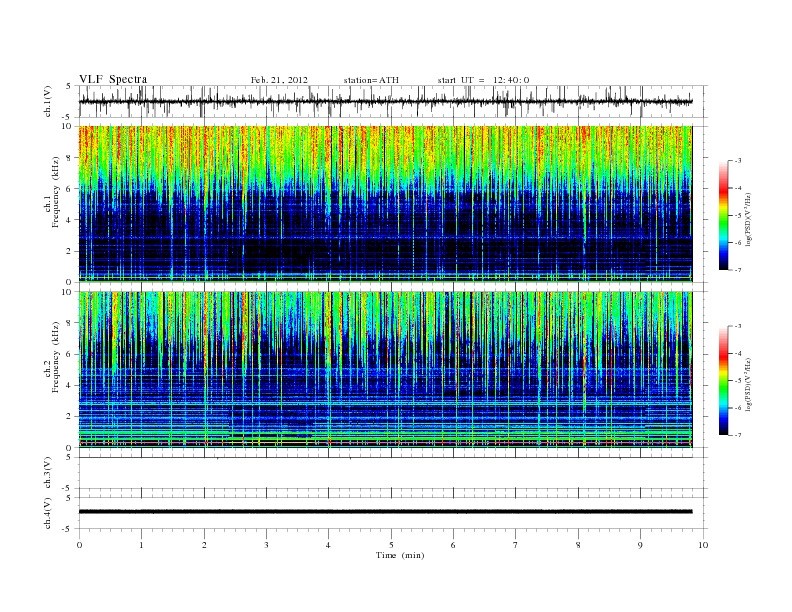Click the 'ch.3(V)' axis label

click(48, 473)
